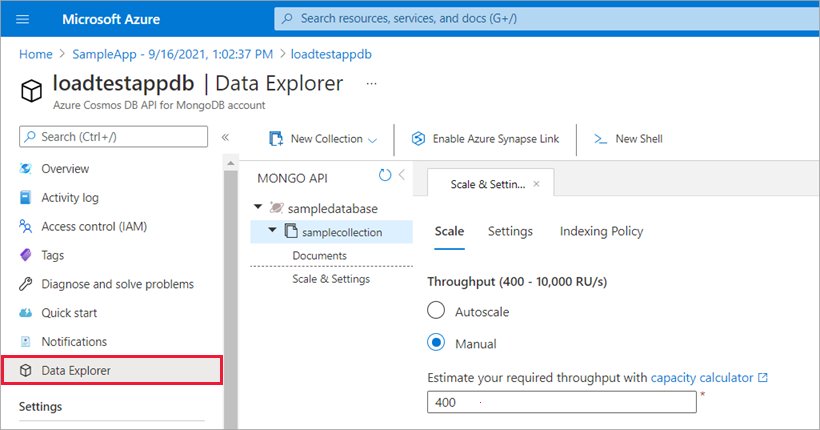Open the New Collection dropdown arrow
Screen dimensions: 820x430
click(x=373, y=140)
